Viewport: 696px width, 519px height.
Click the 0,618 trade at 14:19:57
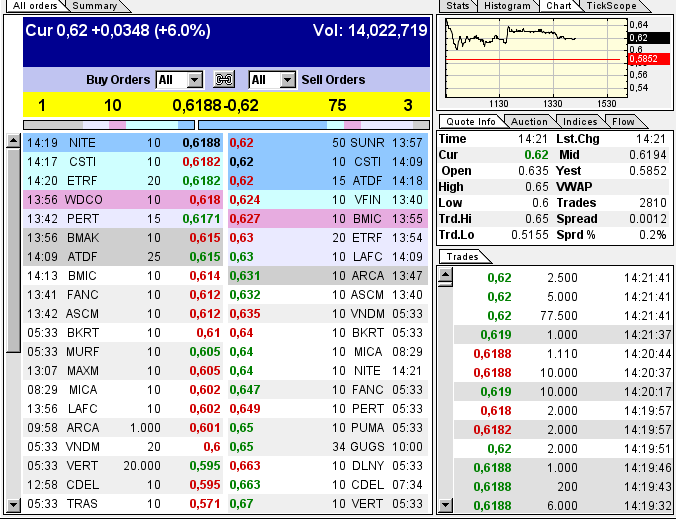[x=563, y=411]
